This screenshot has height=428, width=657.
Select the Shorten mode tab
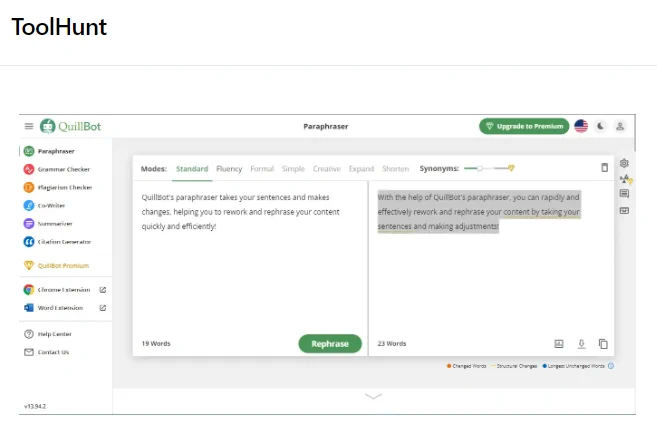(396, 169)
